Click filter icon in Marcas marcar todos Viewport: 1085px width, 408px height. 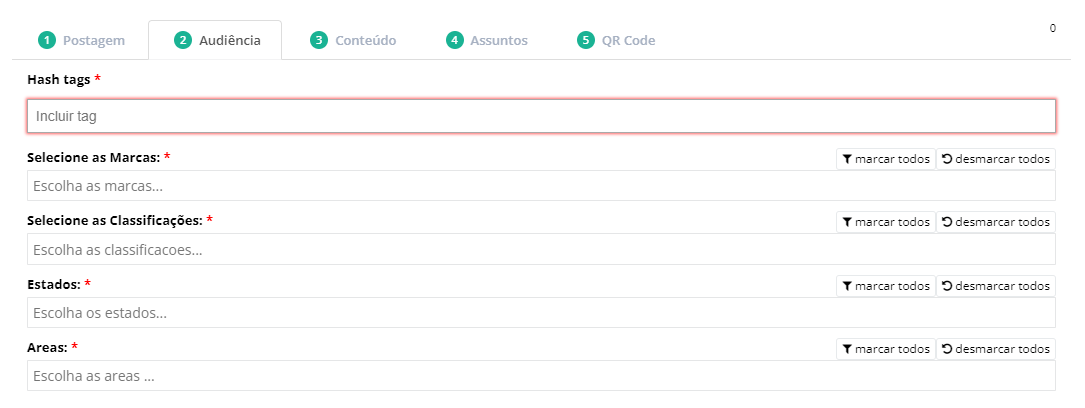[x=847, y=159]
